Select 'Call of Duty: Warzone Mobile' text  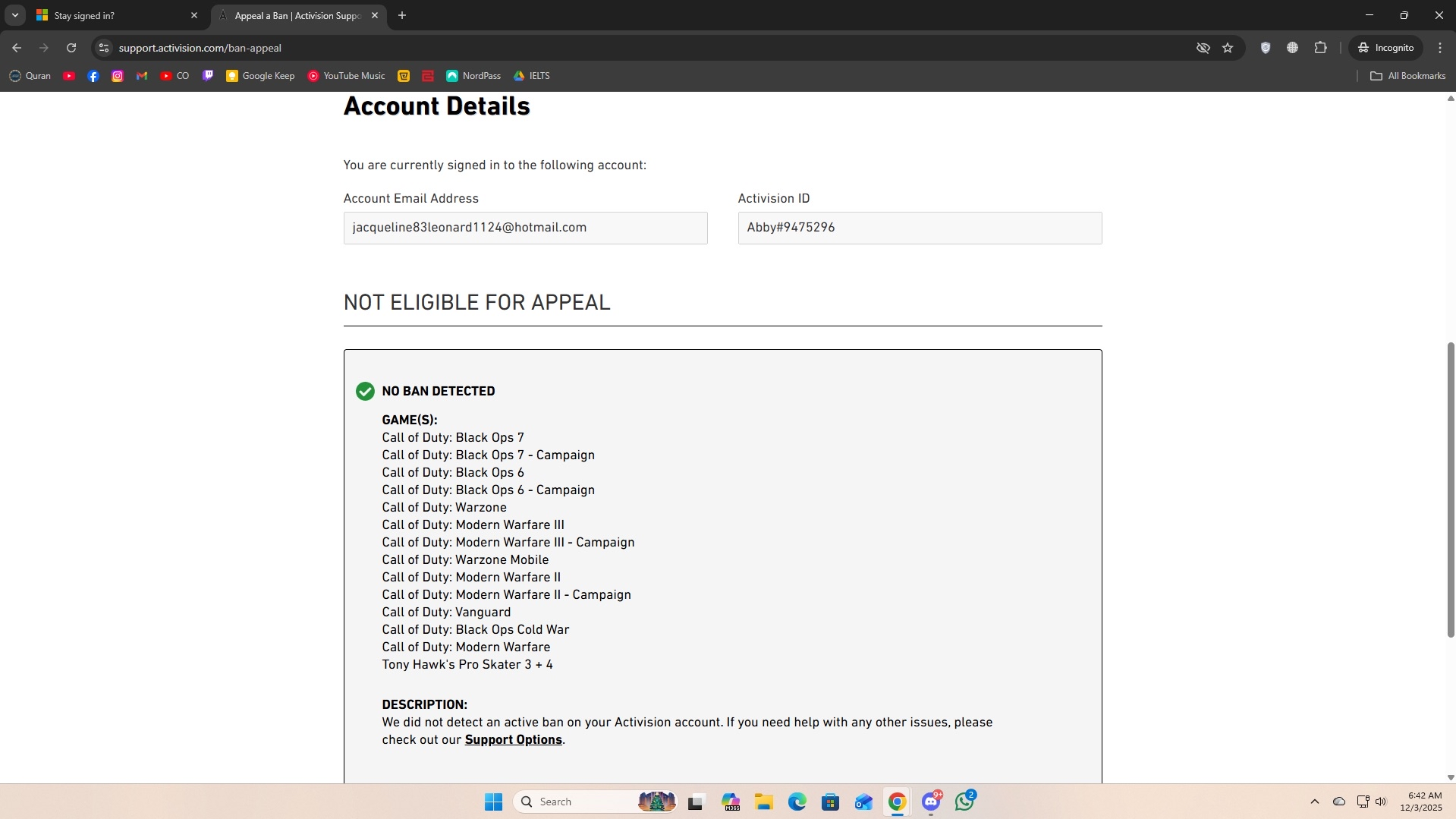[x=465, y=560]
